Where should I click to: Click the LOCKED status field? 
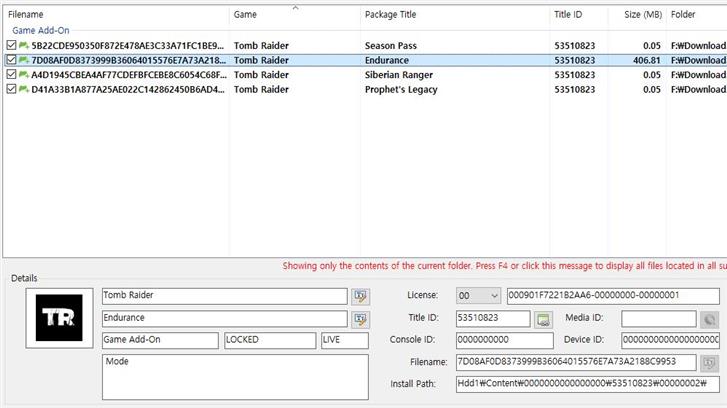click(x=270, y=340)
